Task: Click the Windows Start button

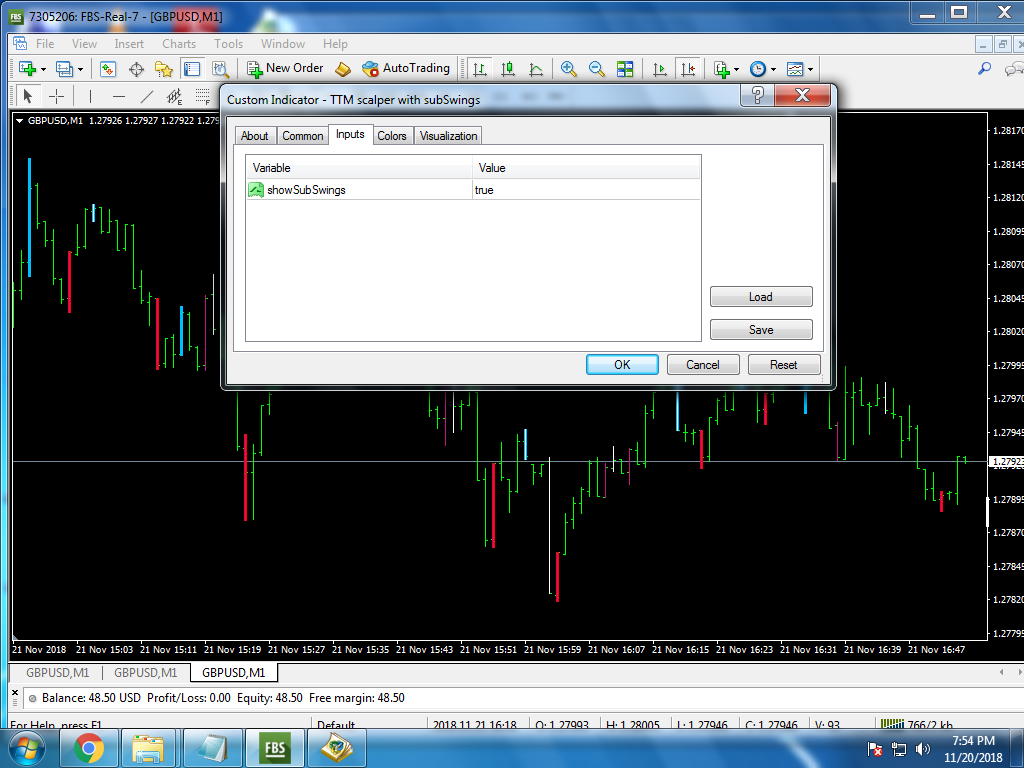Action: coord(26,748)
